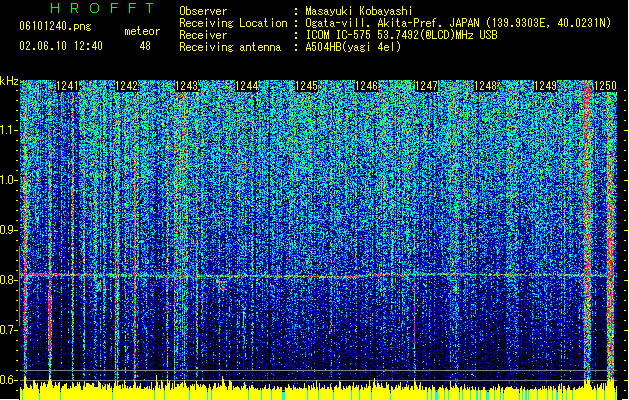
Task: Click the kHz axis unit label
Action: (9, 81)
